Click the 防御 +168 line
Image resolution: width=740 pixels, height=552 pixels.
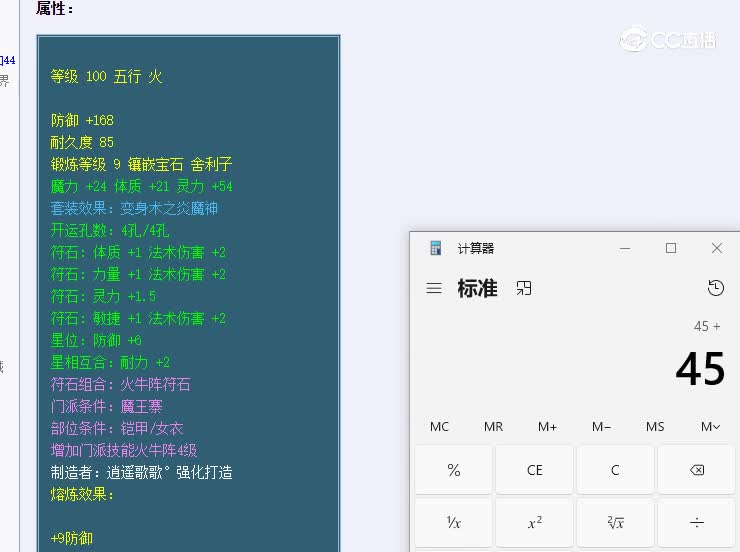tap(82, 120)
